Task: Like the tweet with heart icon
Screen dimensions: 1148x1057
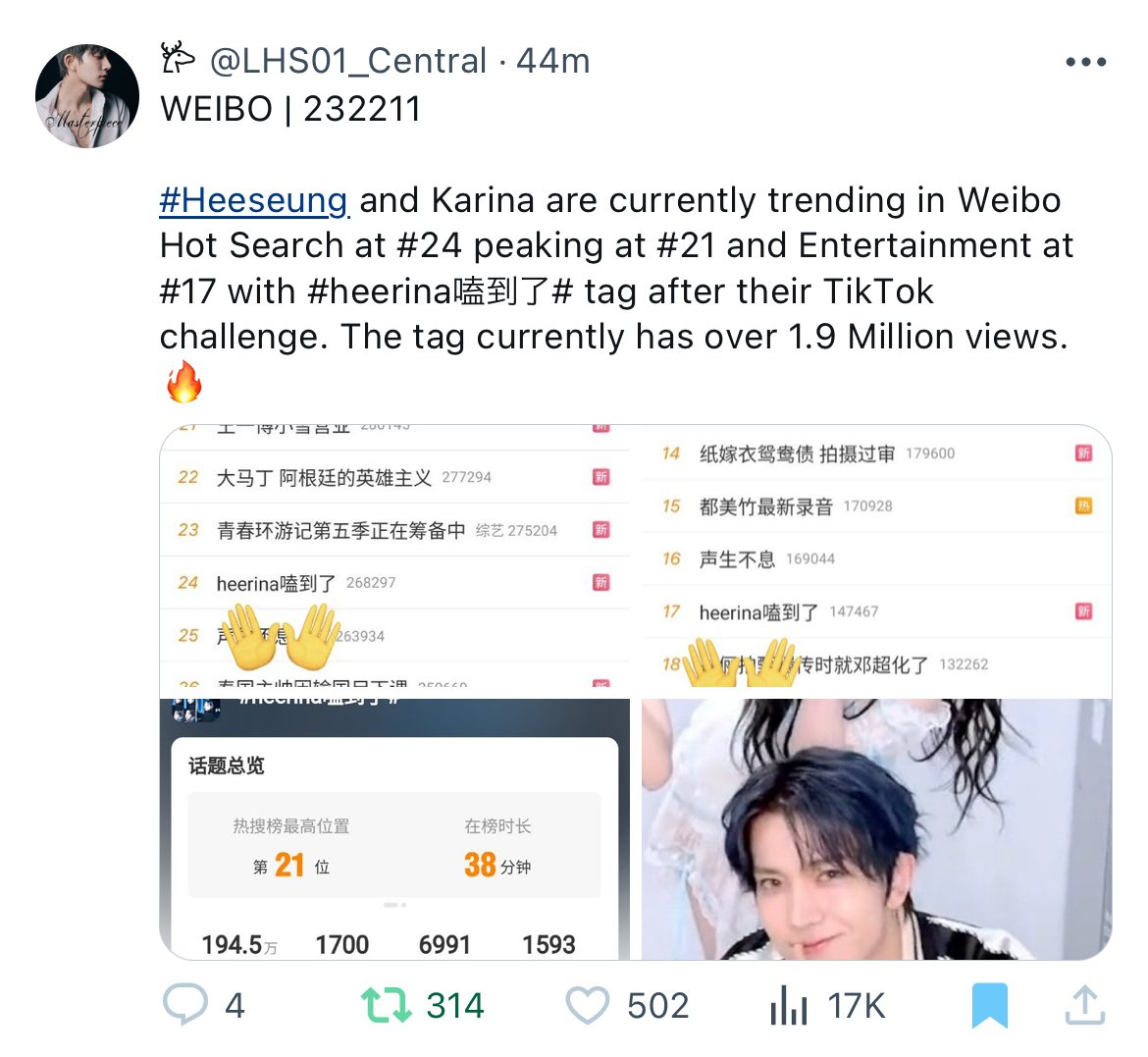Action: tap(587, 1005)
